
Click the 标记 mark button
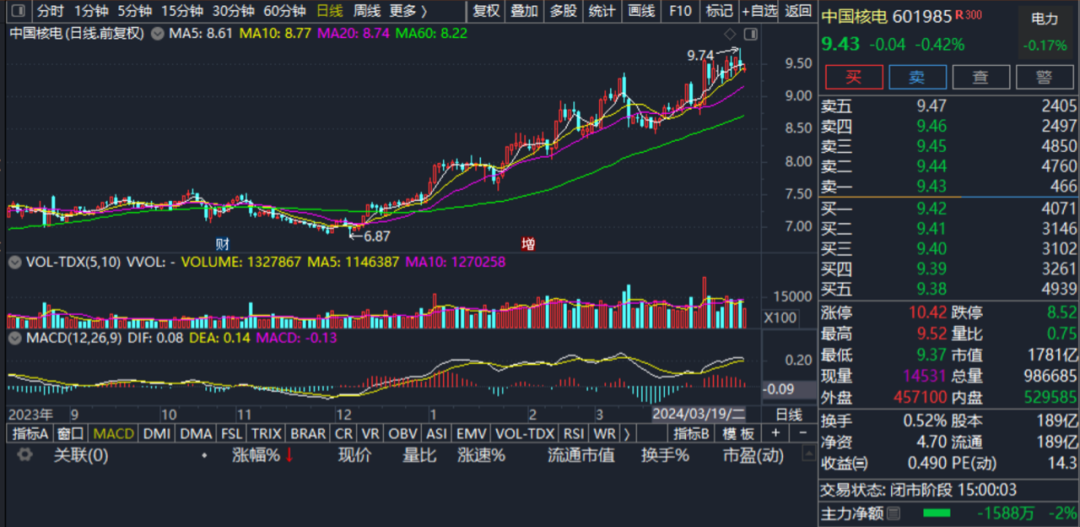(719, 11)
